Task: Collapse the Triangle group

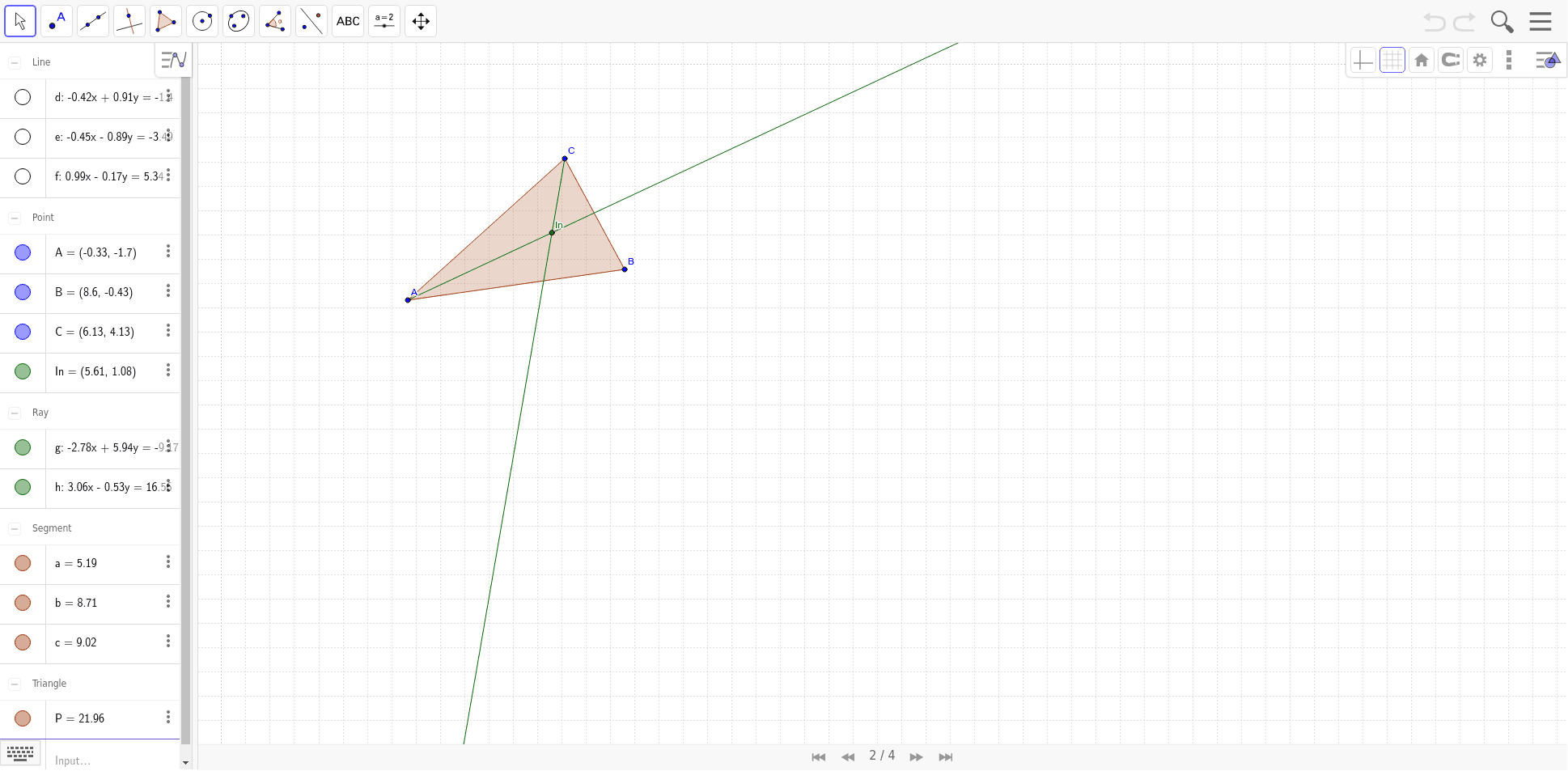Action: click(15, 684)
